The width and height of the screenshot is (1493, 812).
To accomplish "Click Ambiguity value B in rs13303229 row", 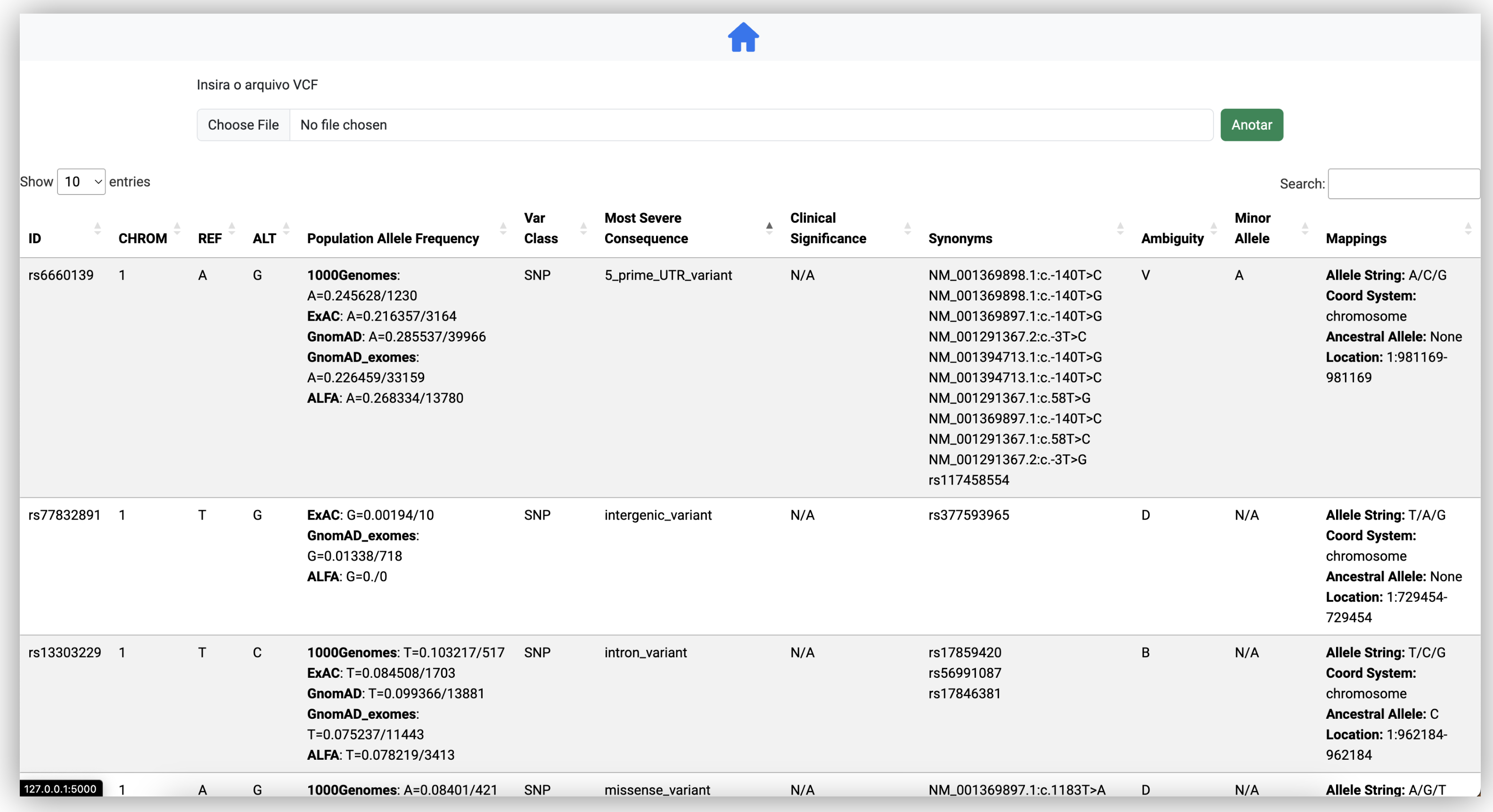I will click(1145, 652).
